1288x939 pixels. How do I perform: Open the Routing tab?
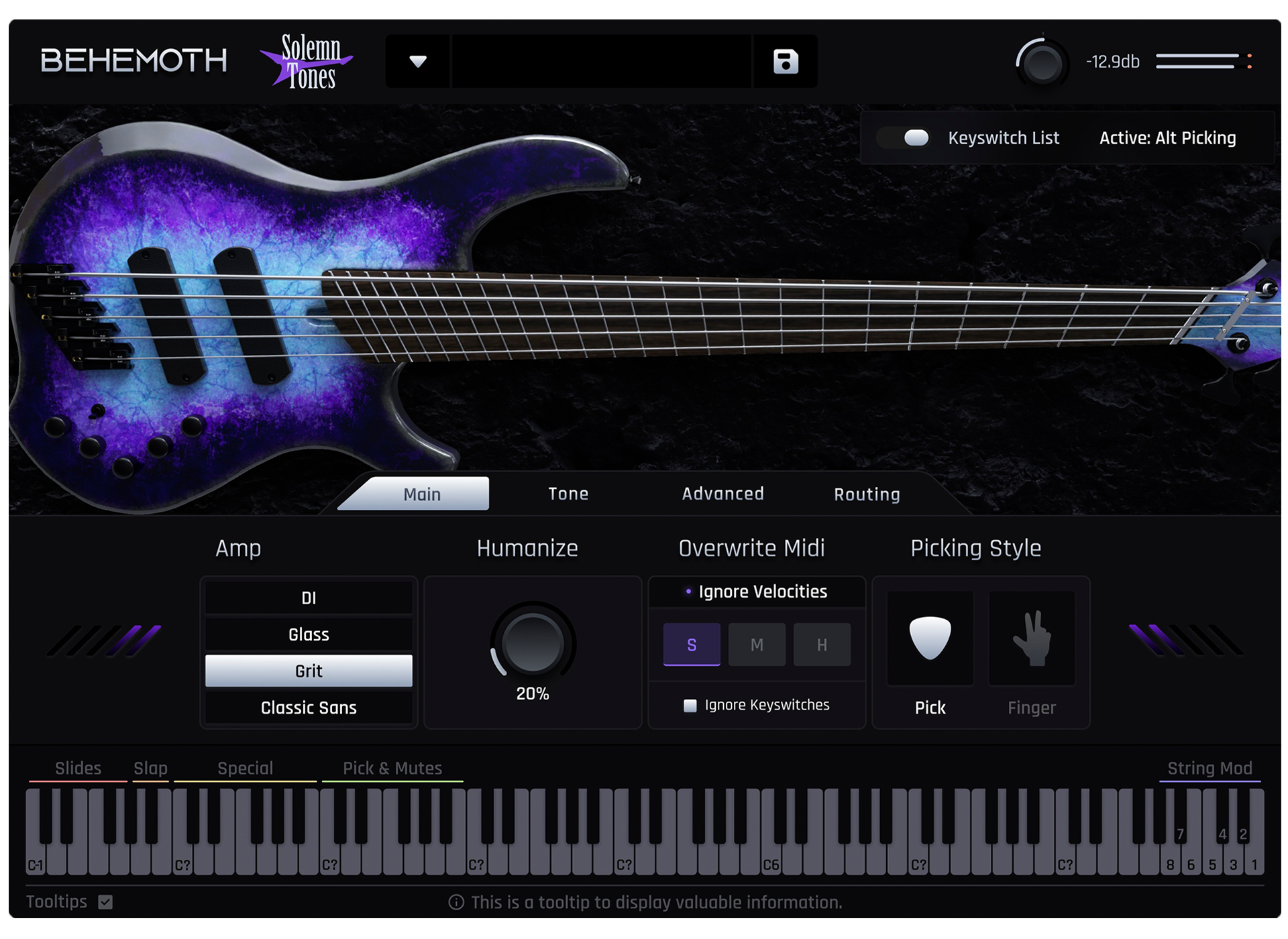coord(867,494)
